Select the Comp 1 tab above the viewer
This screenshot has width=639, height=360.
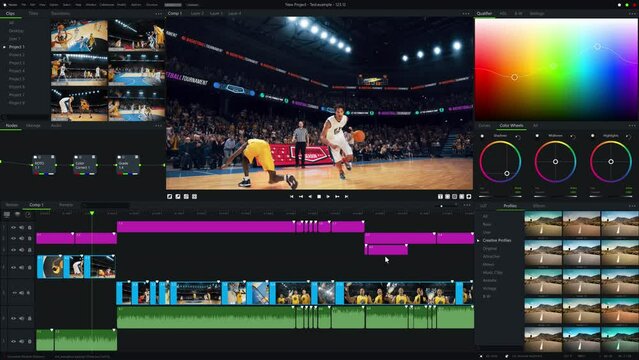[175, 13]
